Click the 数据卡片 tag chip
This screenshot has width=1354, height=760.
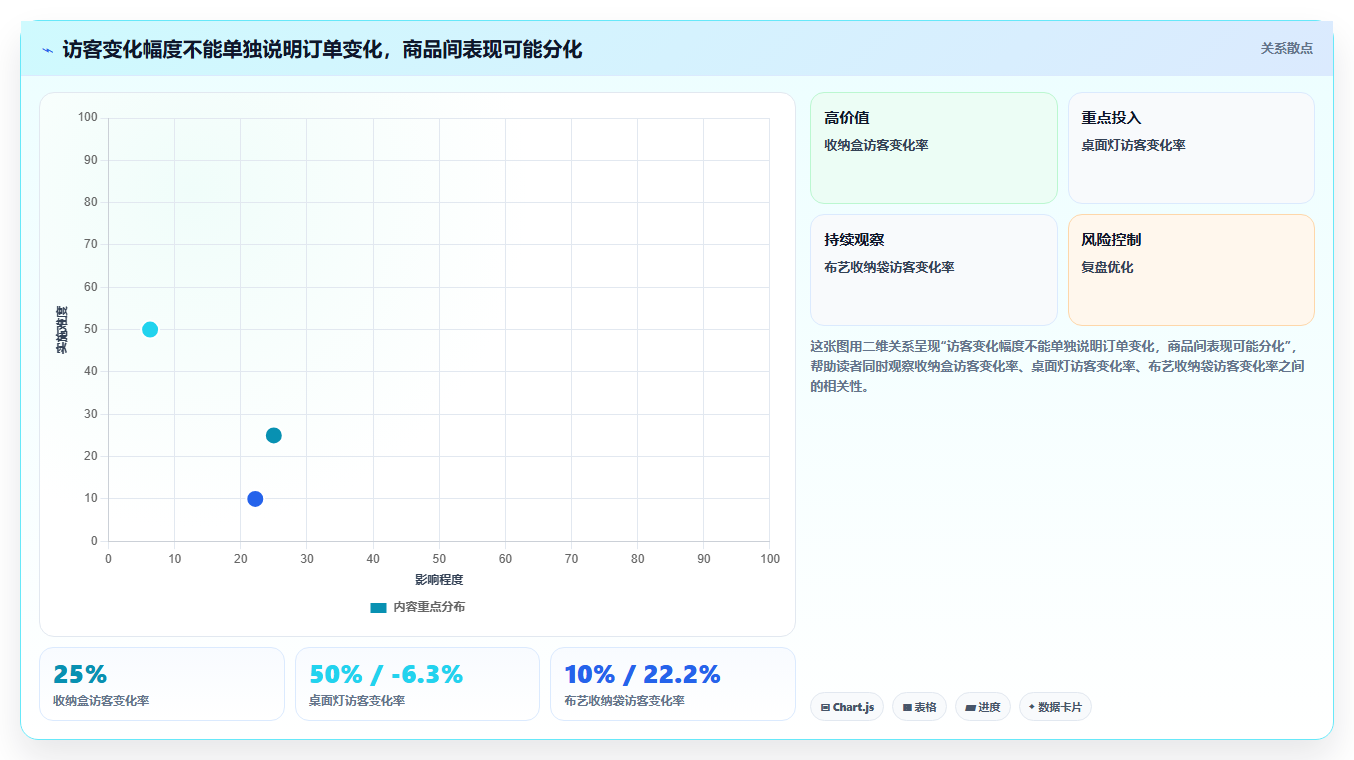[x=1055, y=707]
